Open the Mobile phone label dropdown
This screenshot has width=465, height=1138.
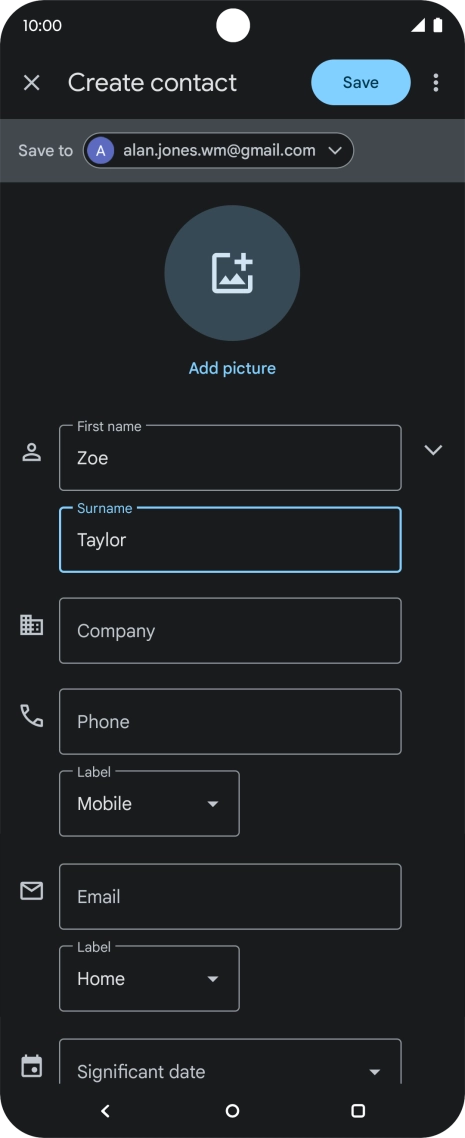tap(149, 803)
